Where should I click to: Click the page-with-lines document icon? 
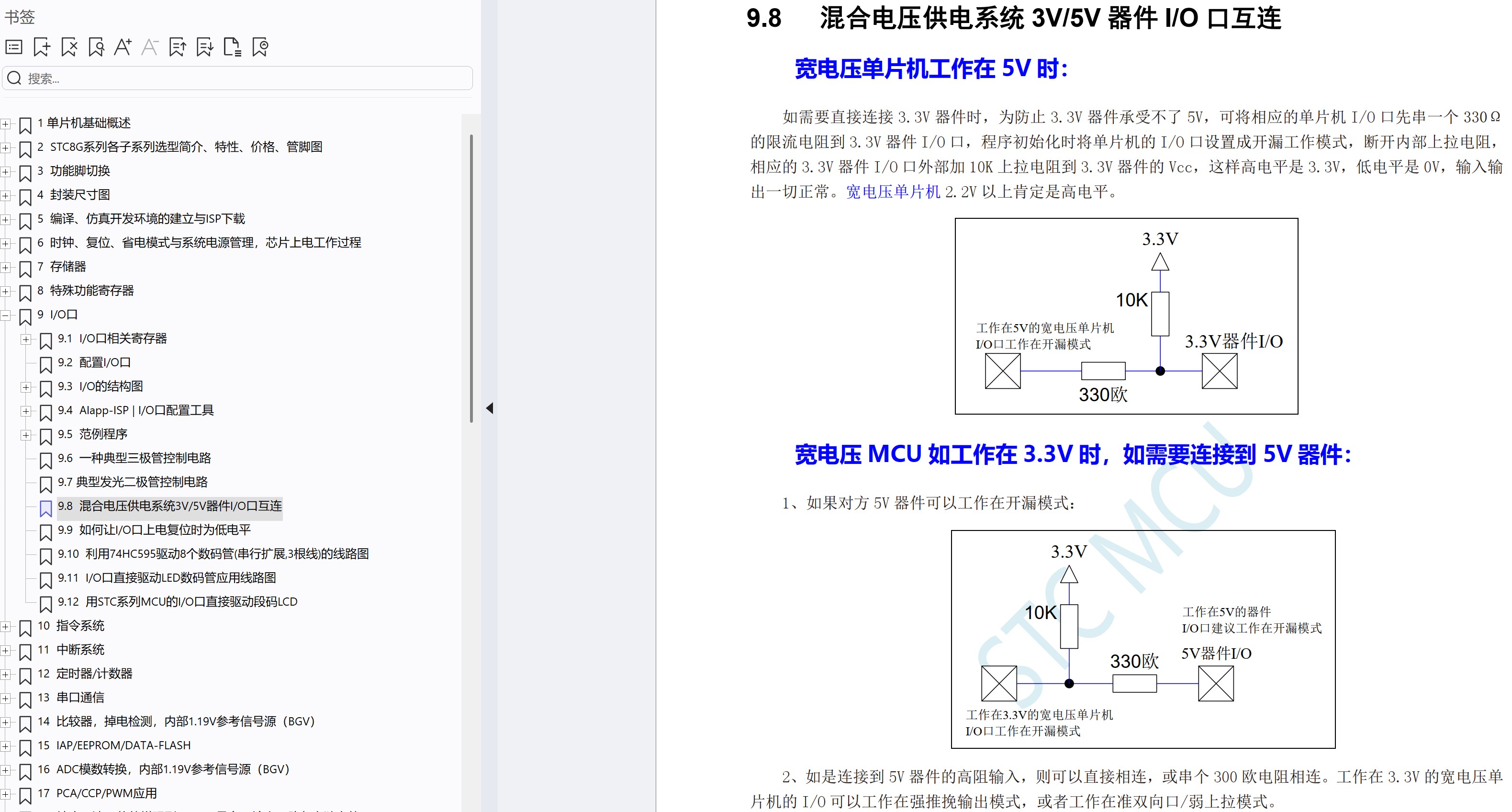pos(233,47)
